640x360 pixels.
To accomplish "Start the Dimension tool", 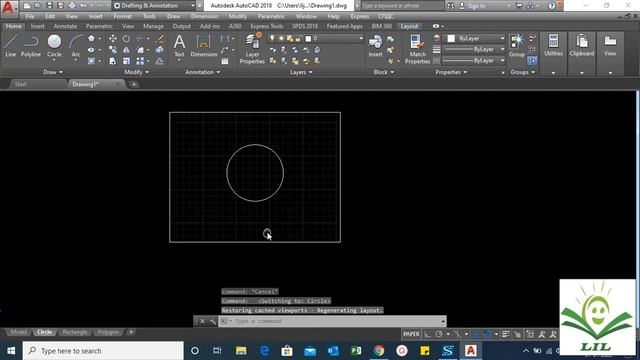I will coord(204,45).
